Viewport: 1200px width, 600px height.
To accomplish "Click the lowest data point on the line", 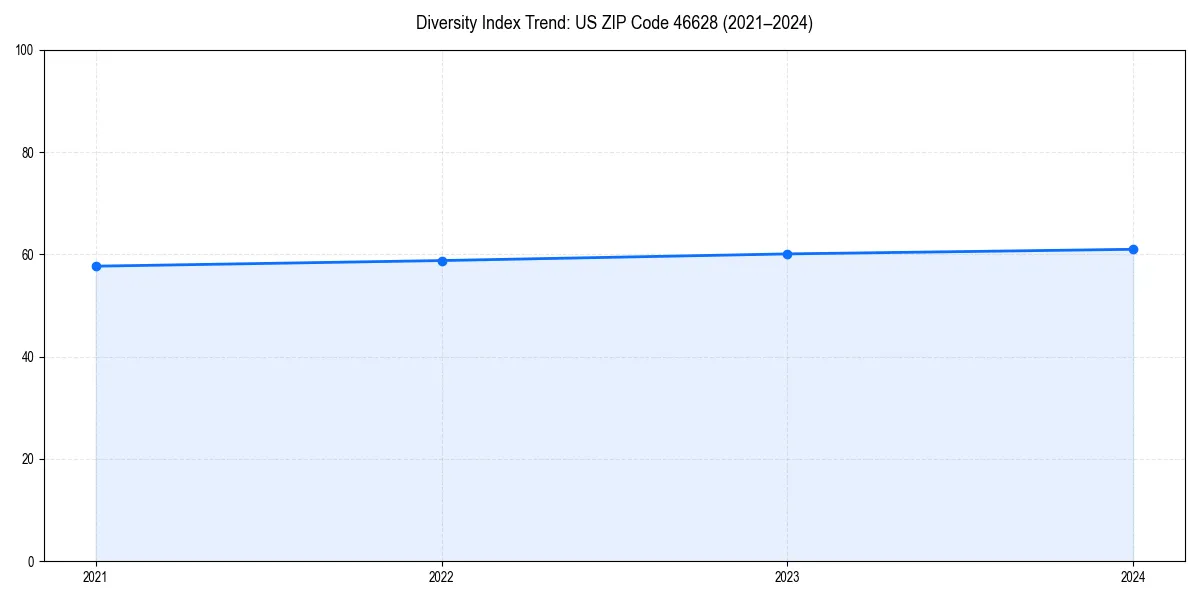I will pyautogui.click(x=95, y=266).
